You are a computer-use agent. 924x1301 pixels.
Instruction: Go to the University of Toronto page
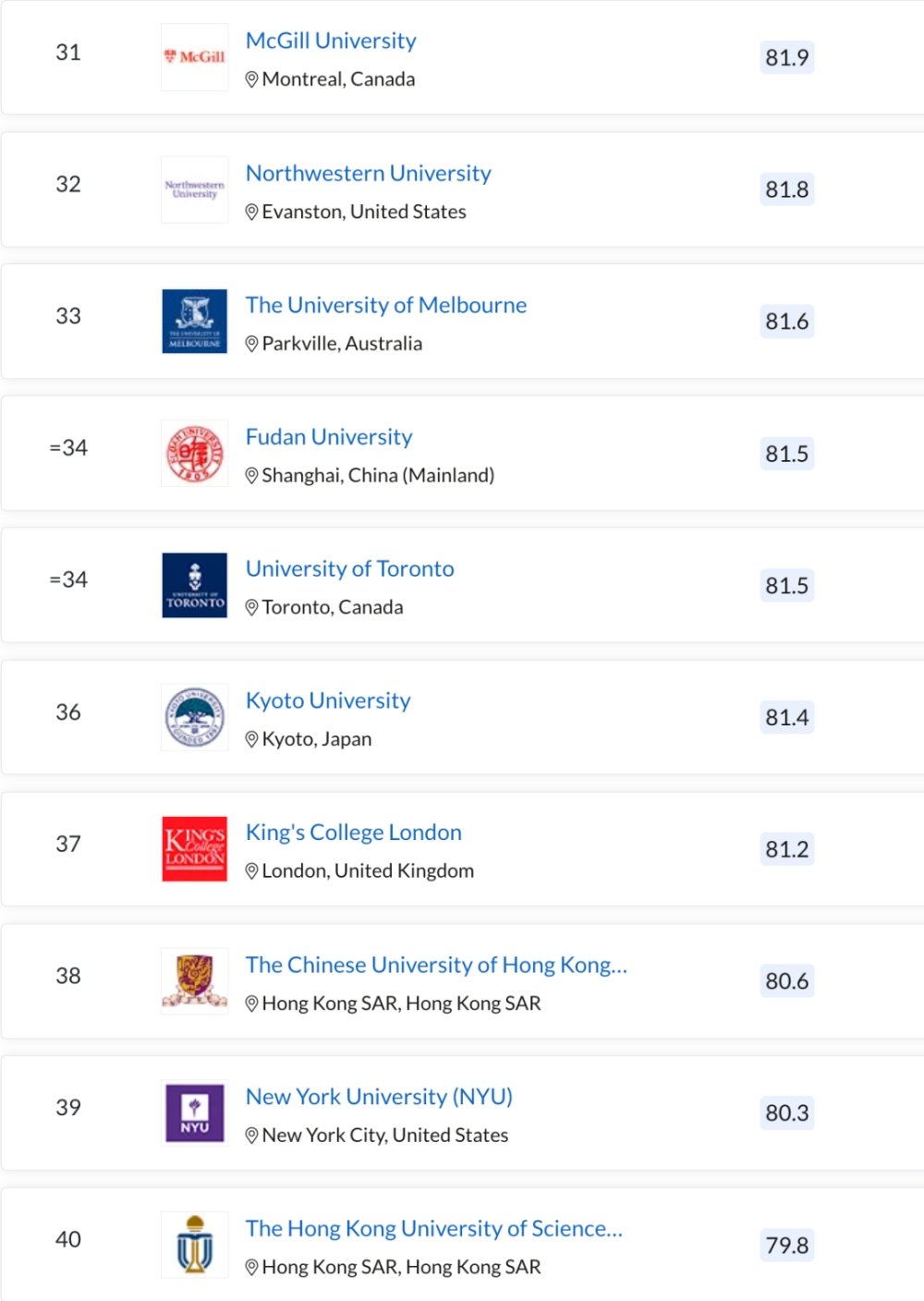(349, 568)
